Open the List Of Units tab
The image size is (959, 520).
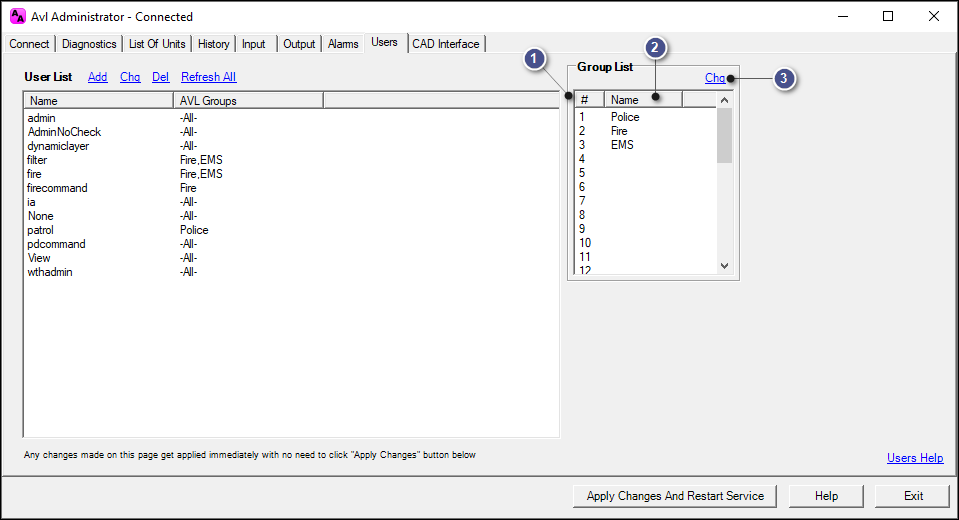pyautogui.click(x=157, y=44)
